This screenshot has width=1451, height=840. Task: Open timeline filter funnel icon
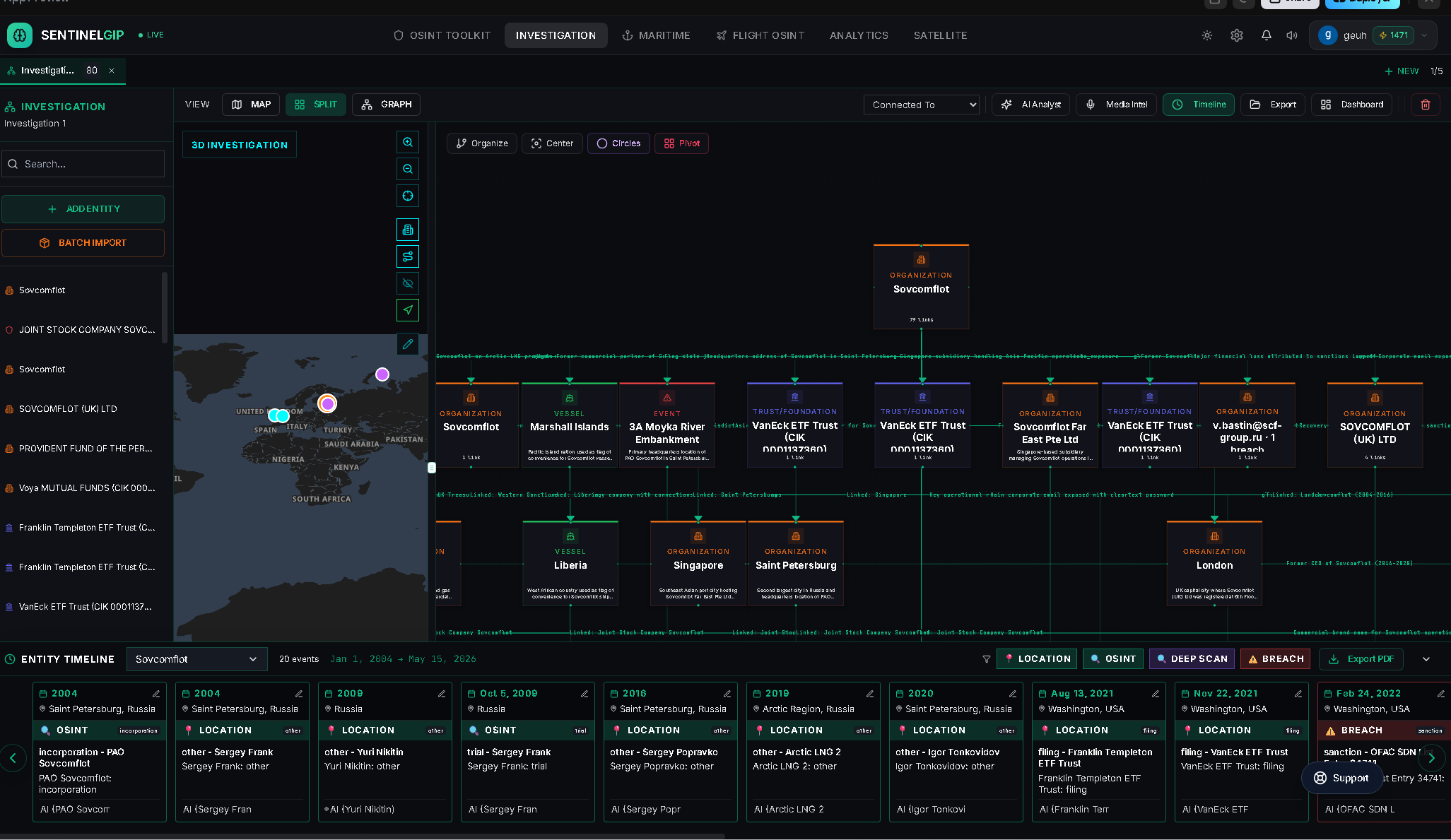point(987,659)
